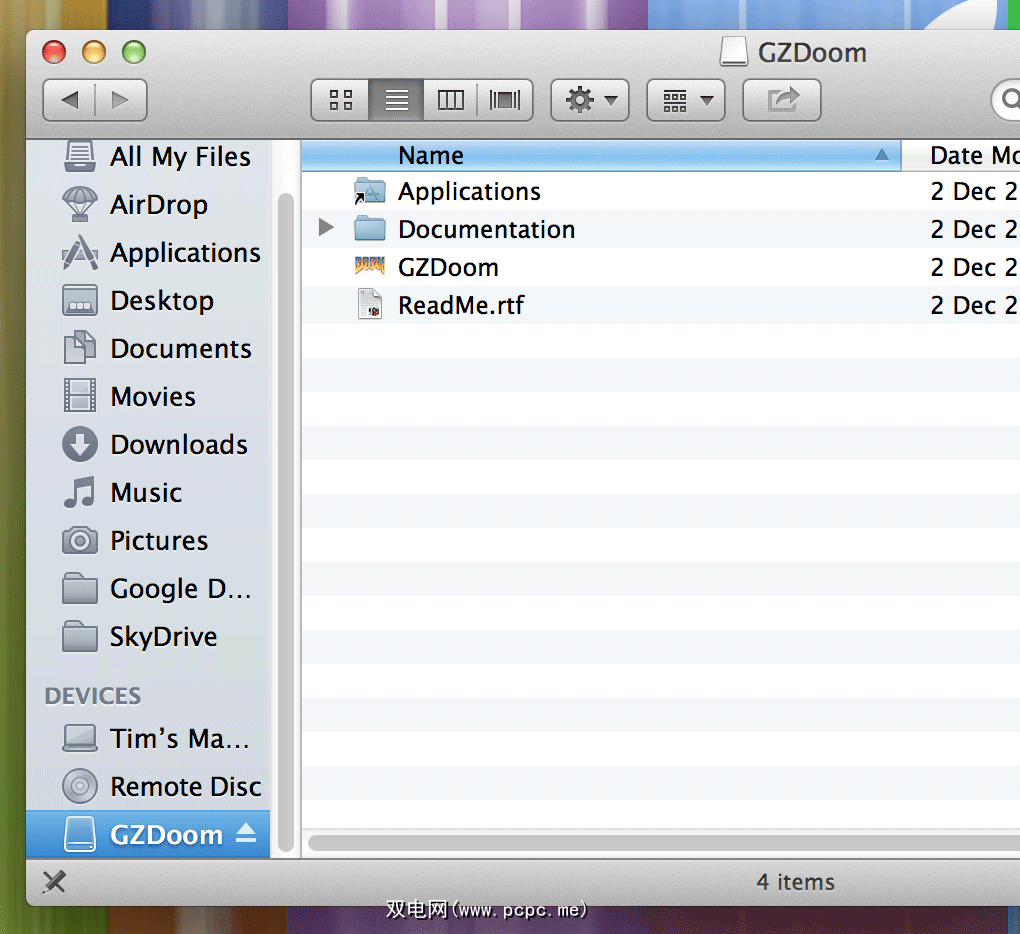
Task: Select the ReadMe.rtf file
Action: [660, 305]
